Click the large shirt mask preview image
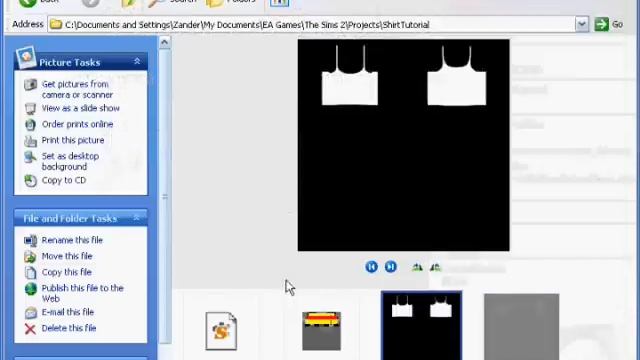Image resolution: width=640 pixels, height=360 pixels. 403,145
